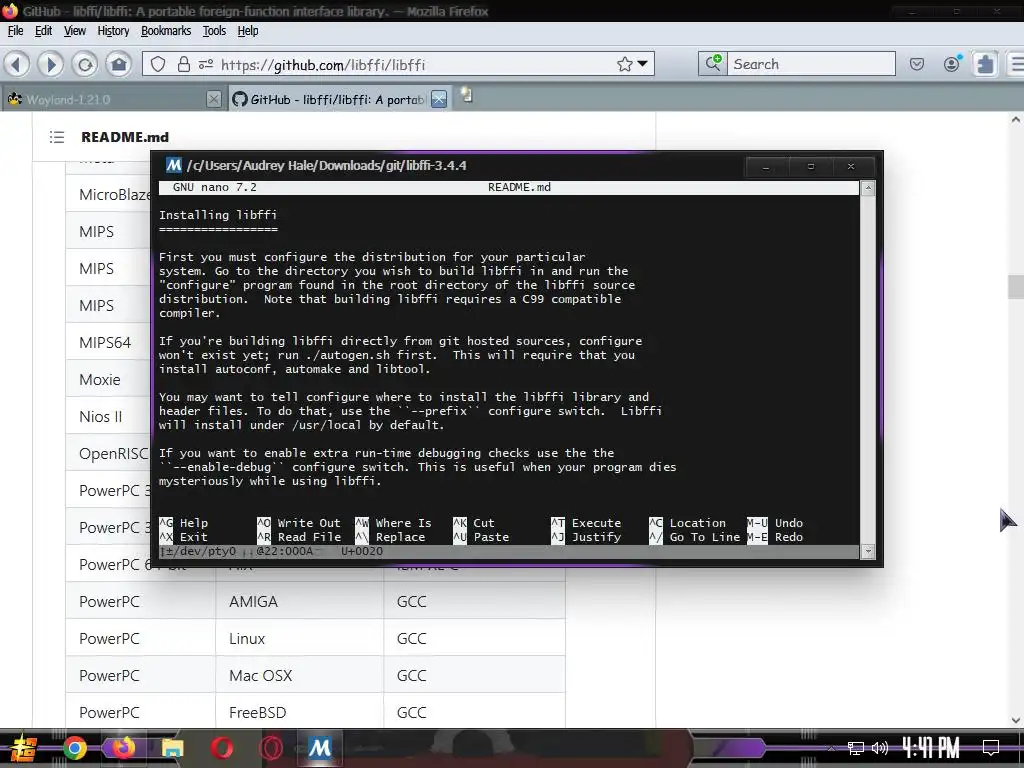1024x768 pixels.
Task: Open View menu in Firefox
Action: tap(74, 31)
